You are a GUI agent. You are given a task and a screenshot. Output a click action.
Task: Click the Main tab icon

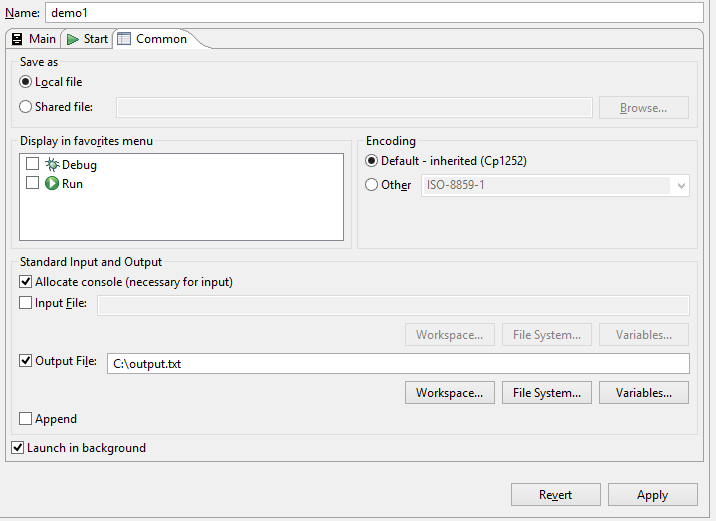(17, 39)
